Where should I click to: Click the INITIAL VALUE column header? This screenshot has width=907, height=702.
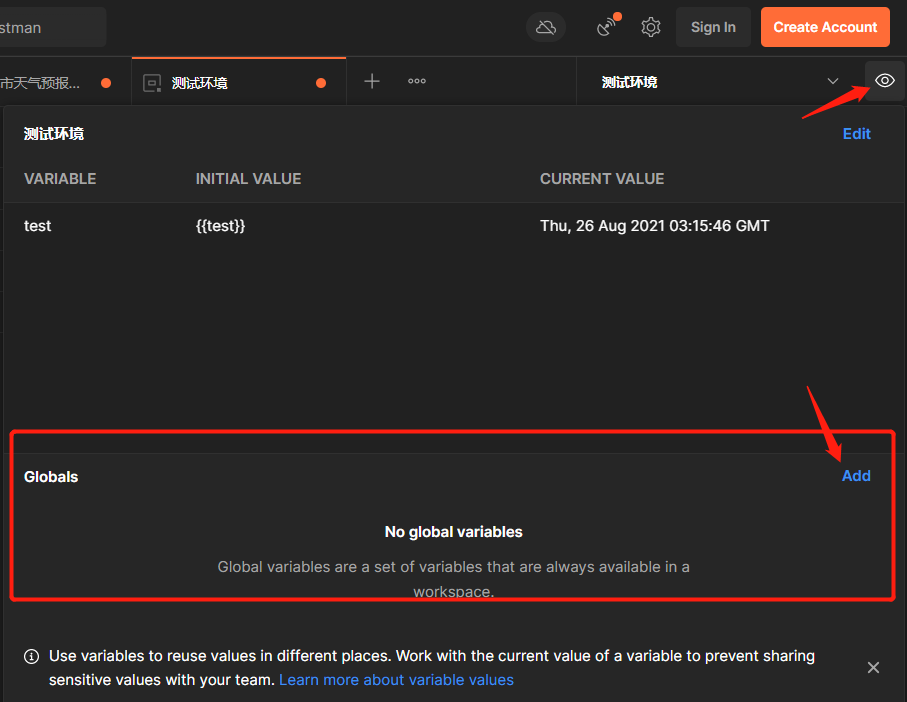point(248,179)
